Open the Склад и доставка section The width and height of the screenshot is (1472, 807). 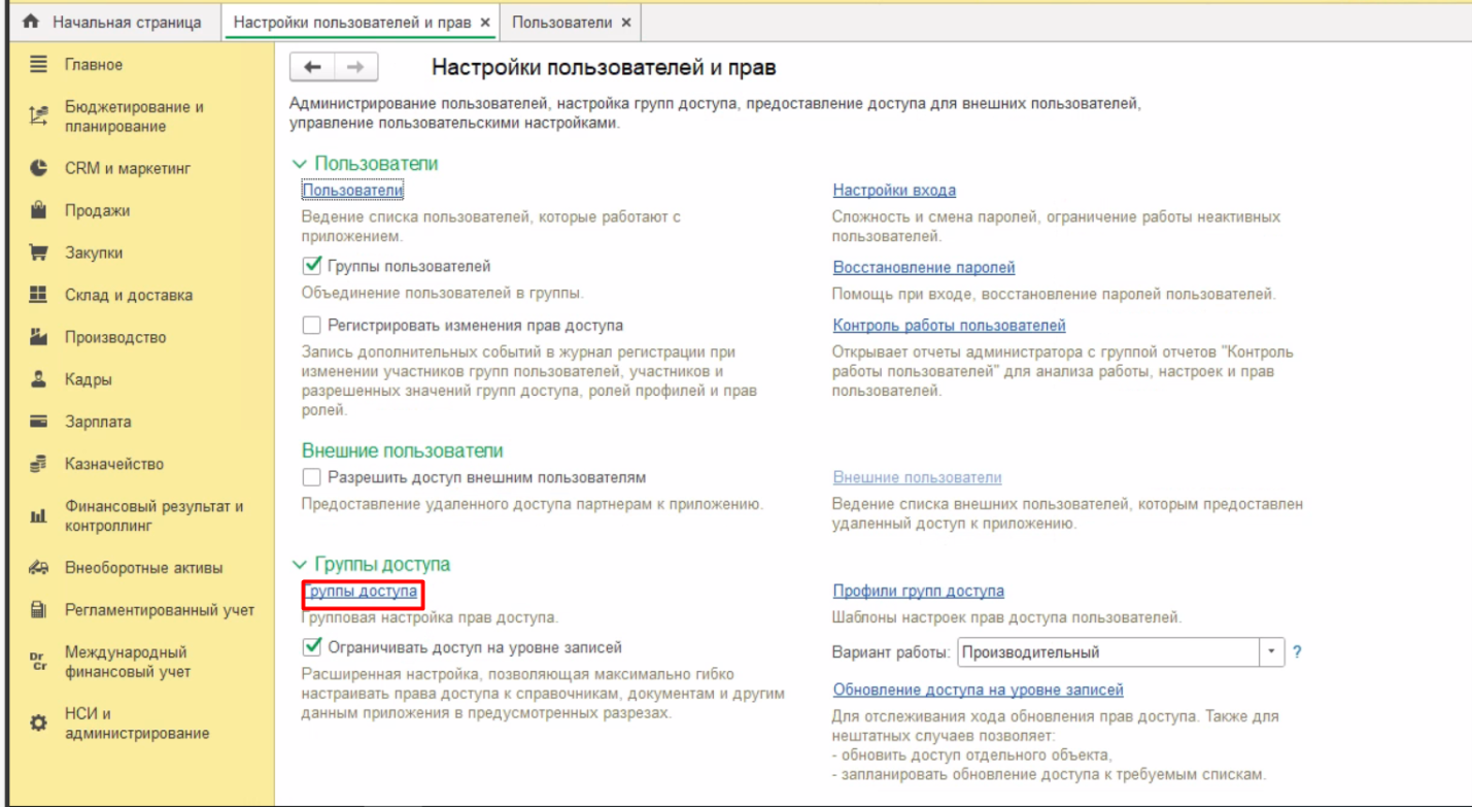[129, 295]
